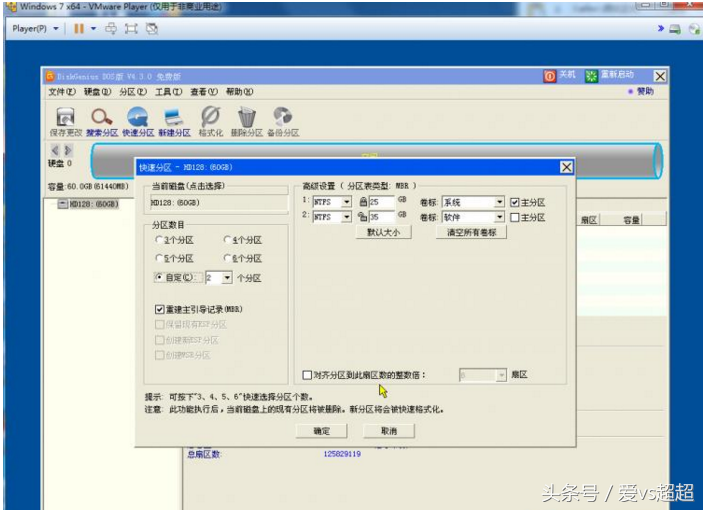This screenshot has width=707, height=510.
Task: Click the VMware network adapter status icon
Action: pos(694,29)
